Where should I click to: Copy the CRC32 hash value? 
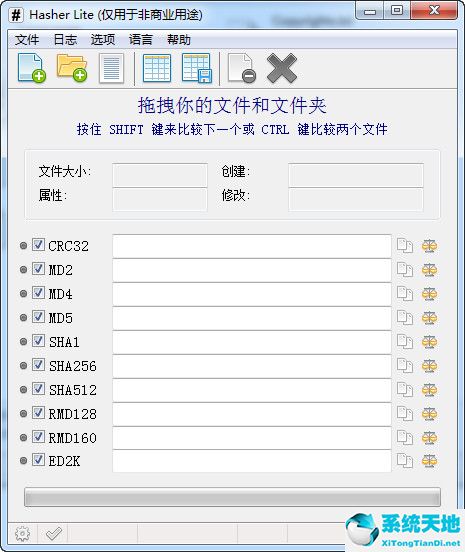click(405, 246)
